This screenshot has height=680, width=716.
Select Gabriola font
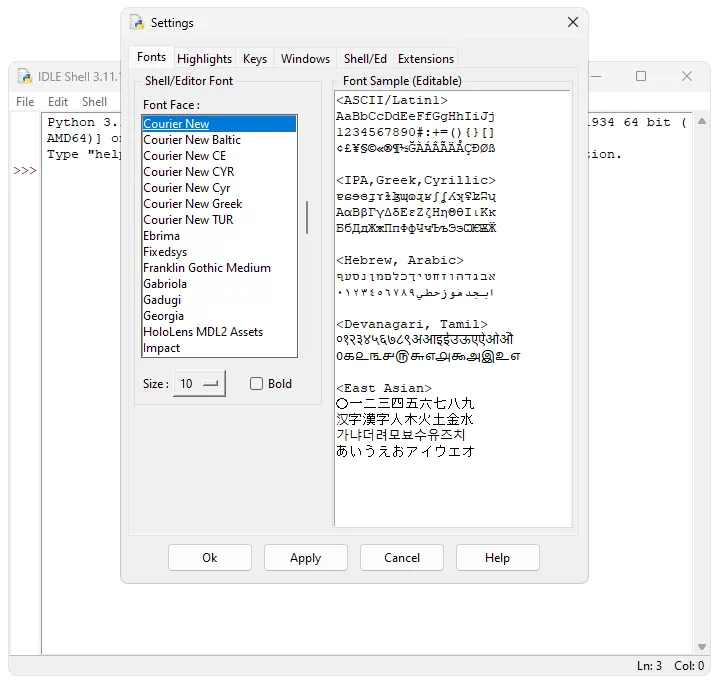pos(219,284)
